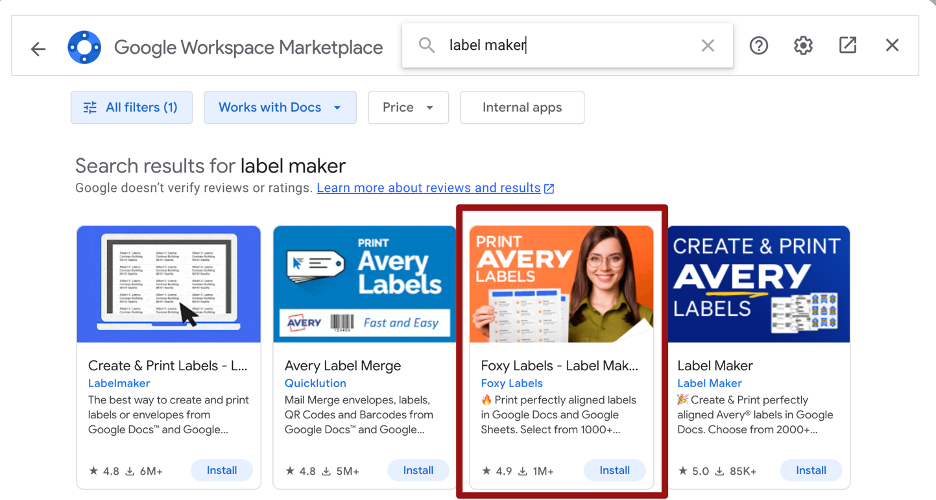Viewport: 936px width, 500px height.
Task: Open the All filters (1) panel
Action: pos(131,108)
